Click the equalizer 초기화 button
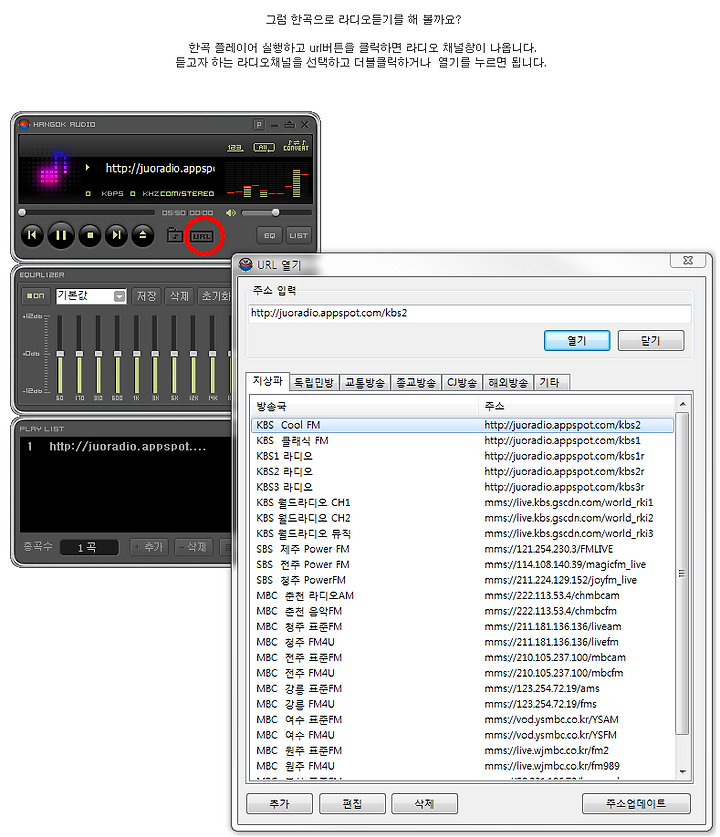The height and width of the screenshot is (837, 720). click(x=215, y=296)
